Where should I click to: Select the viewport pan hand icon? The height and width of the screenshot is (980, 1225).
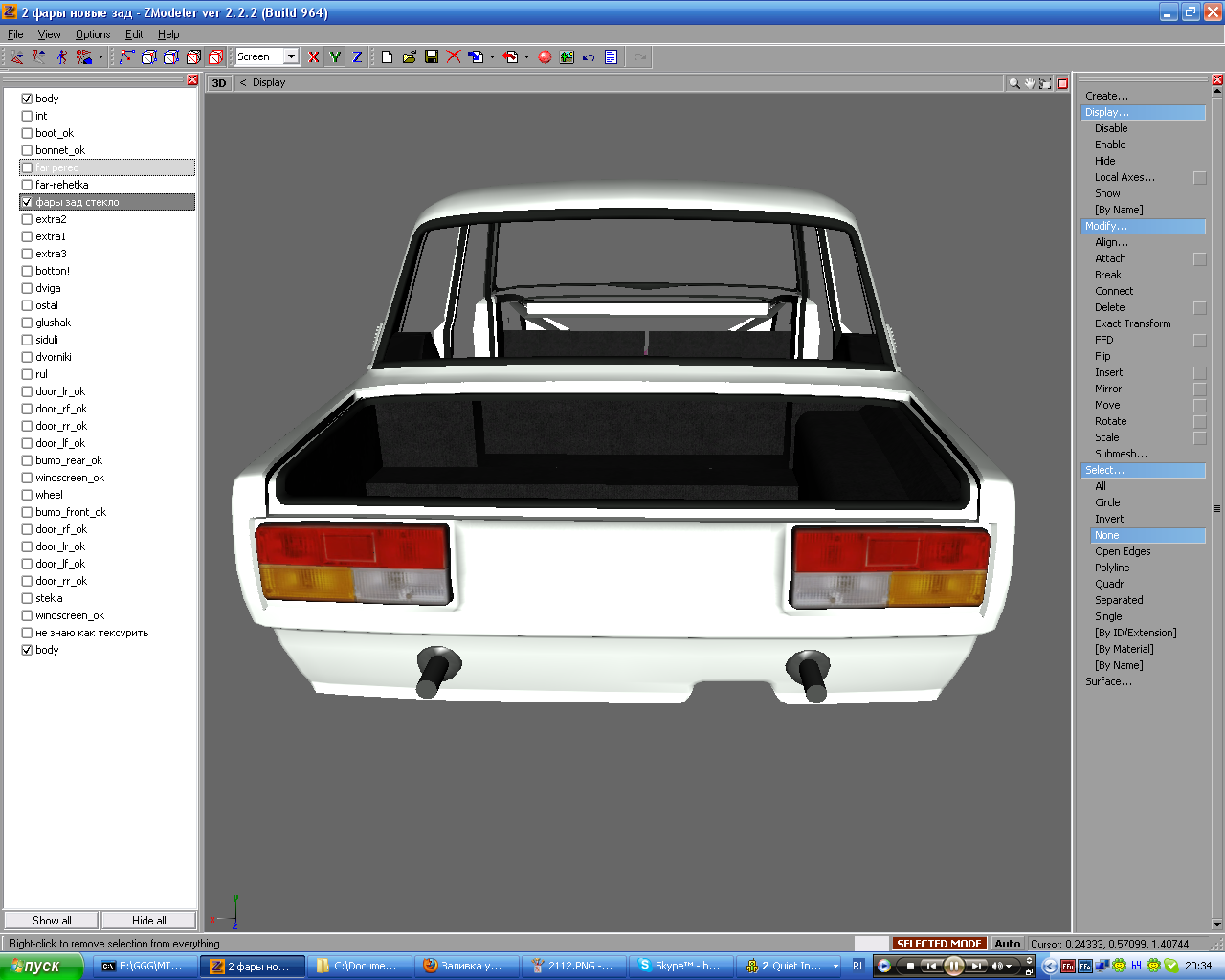tap(1030, 83)
